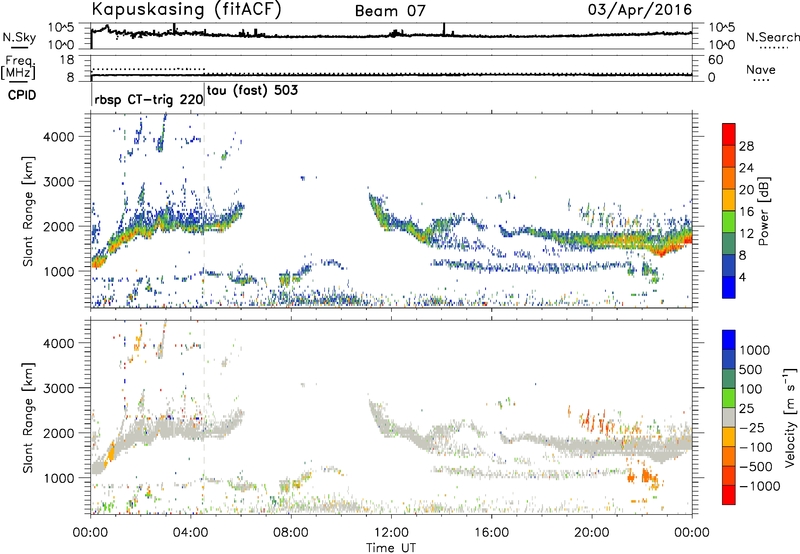
Task: Select the "Freq. [MHz]" axis label
Action: [18, 67]
